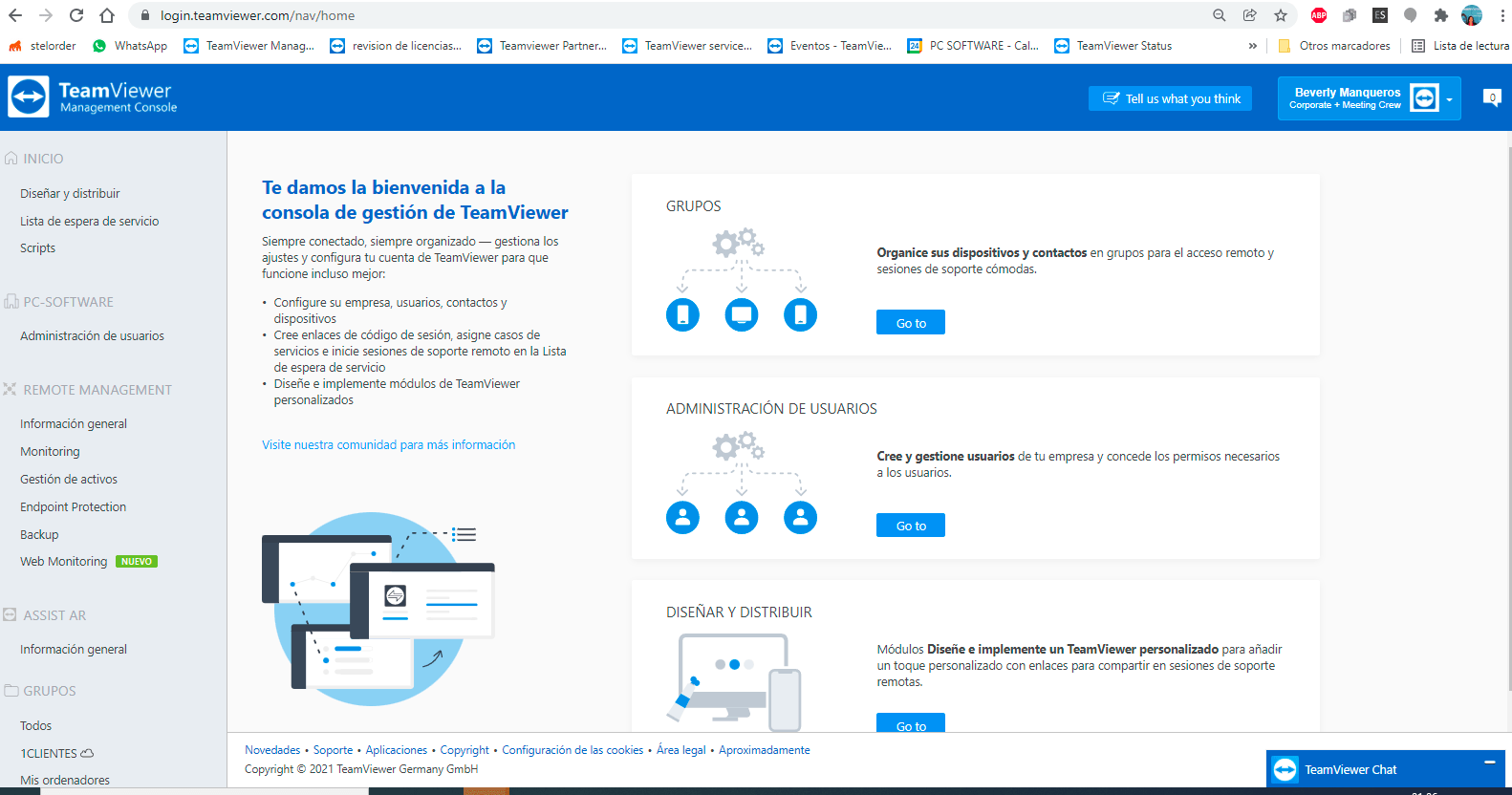1512x795 pixels.
Task: Open the Soporte footer link
Action: pos(333,750)
